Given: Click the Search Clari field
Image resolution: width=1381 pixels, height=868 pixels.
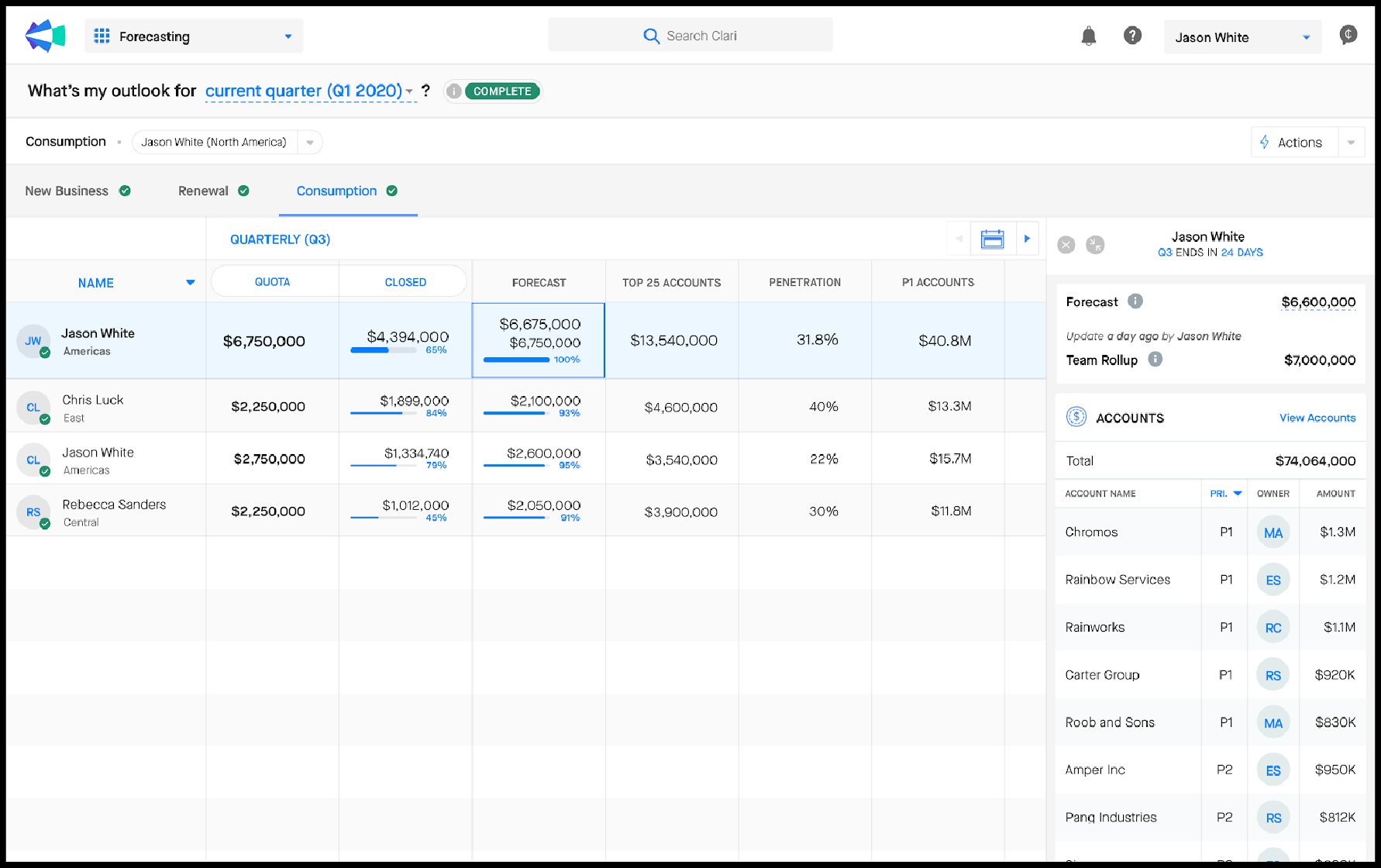Looking at the screenshot, I should click(x=690, y=36).
